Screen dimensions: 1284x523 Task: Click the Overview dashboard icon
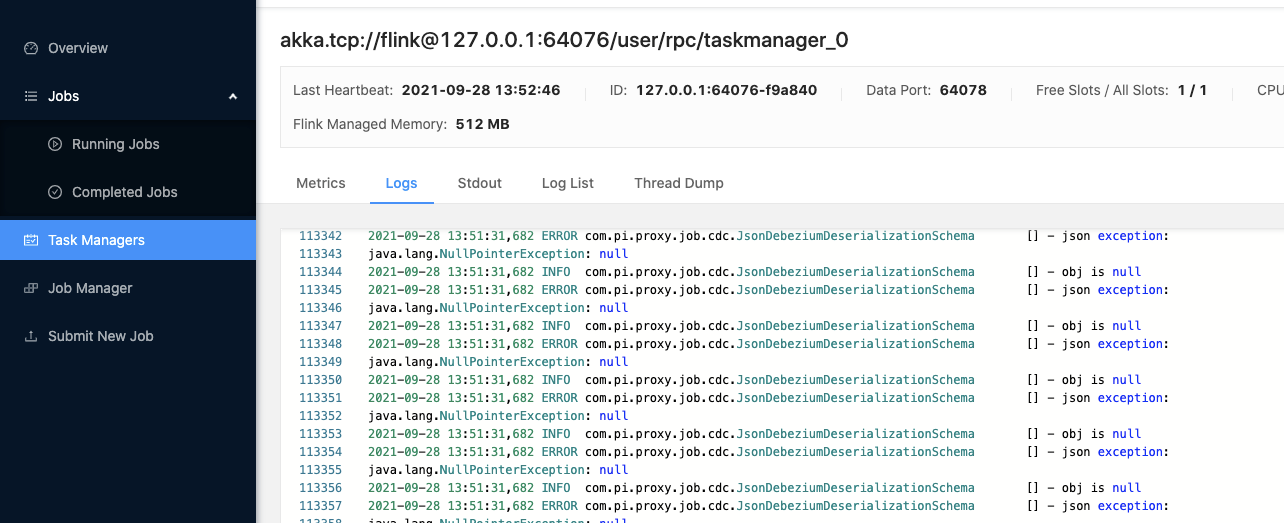pos(31,48)
